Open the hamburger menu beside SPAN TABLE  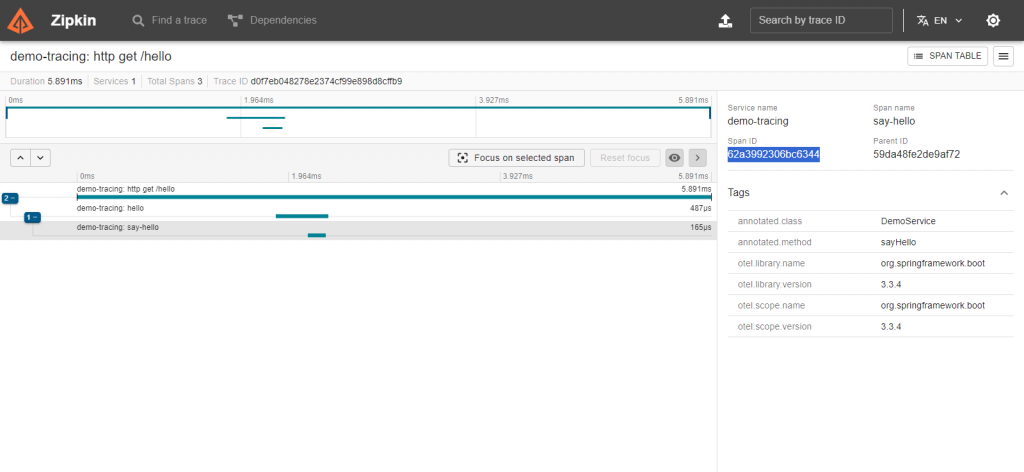pos(1003,56)
